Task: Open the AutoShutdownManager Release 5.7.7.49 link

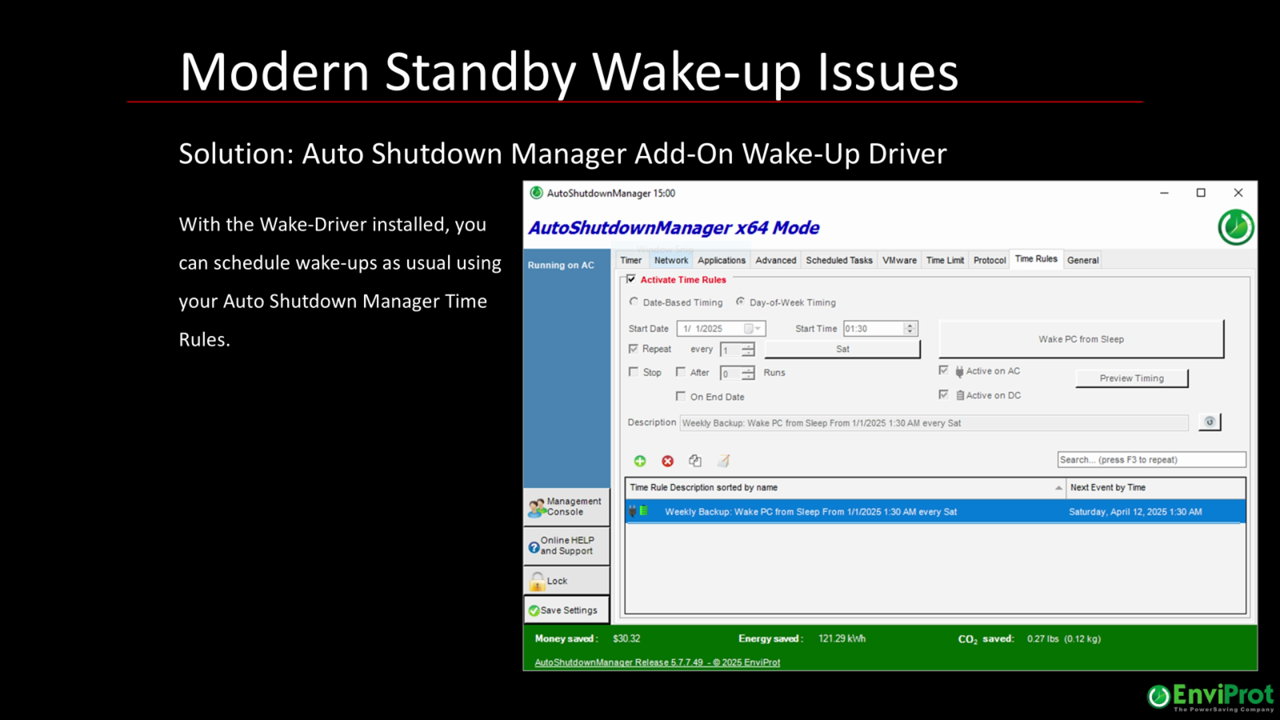Action: (657, 662)
